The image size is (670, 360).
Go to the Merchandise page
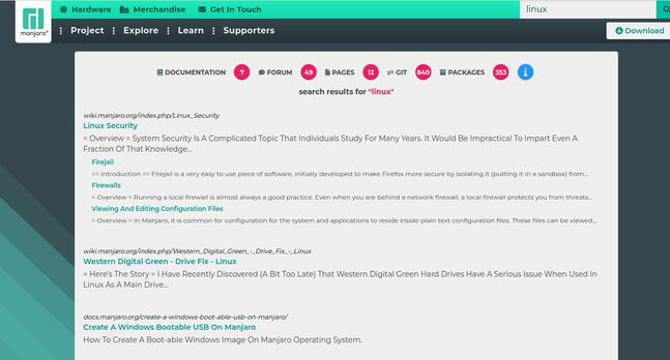pyautogui.click(x=159, y=9)
